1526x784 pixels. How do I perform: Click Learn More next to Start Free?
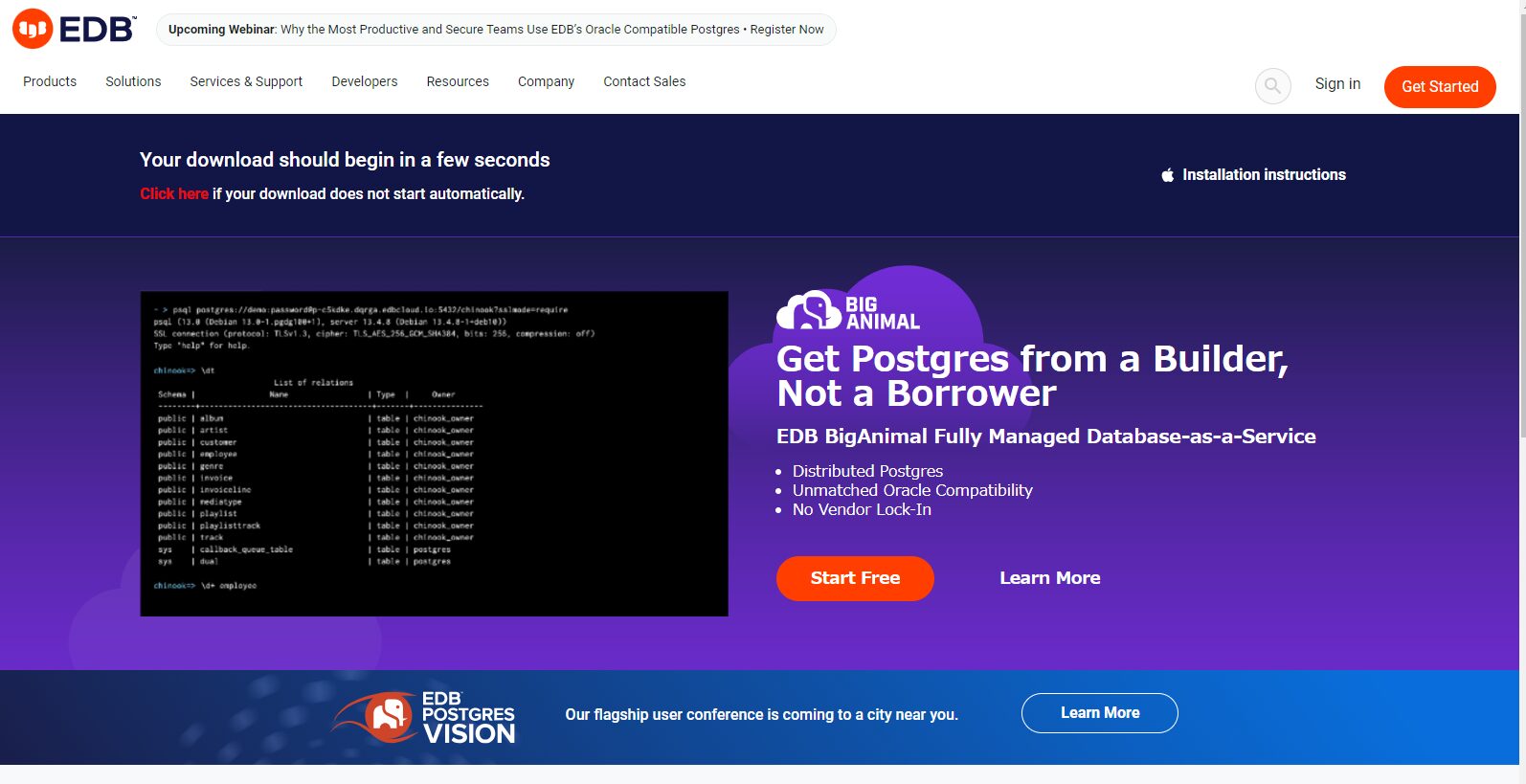tap(1049, 578)
